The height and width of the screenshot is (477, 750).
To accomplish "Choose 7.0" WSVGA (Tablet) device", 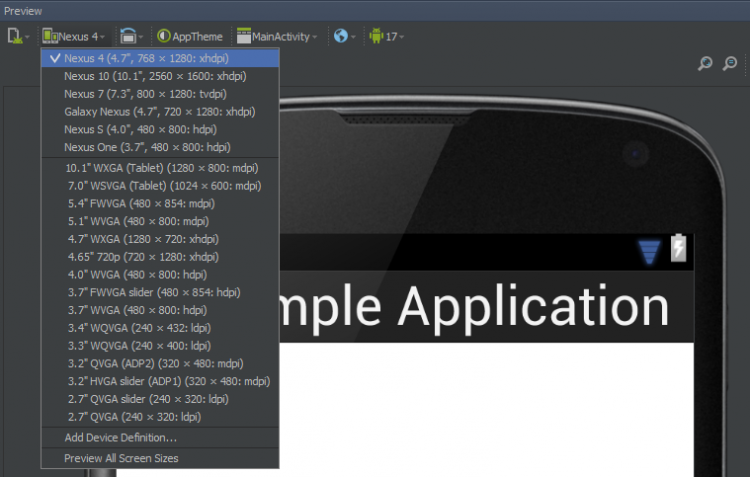I will 160,186.
